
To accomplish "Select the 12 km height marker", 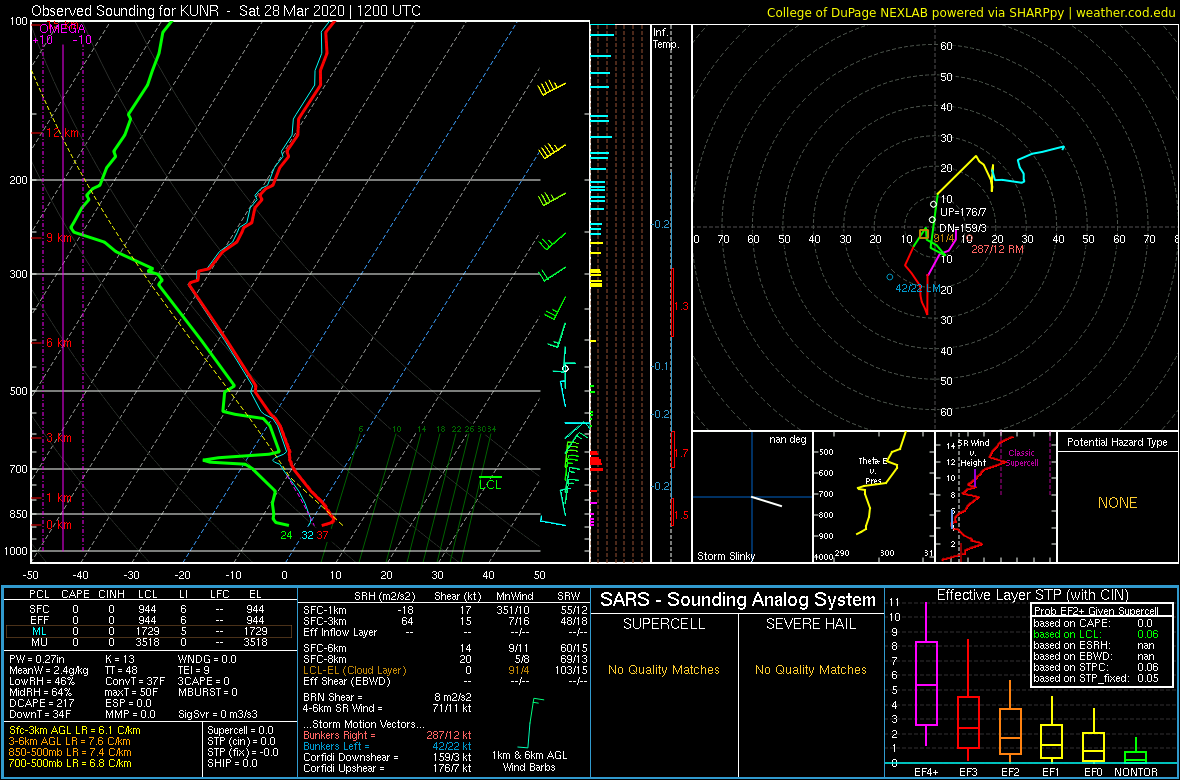I will [61, 133].
